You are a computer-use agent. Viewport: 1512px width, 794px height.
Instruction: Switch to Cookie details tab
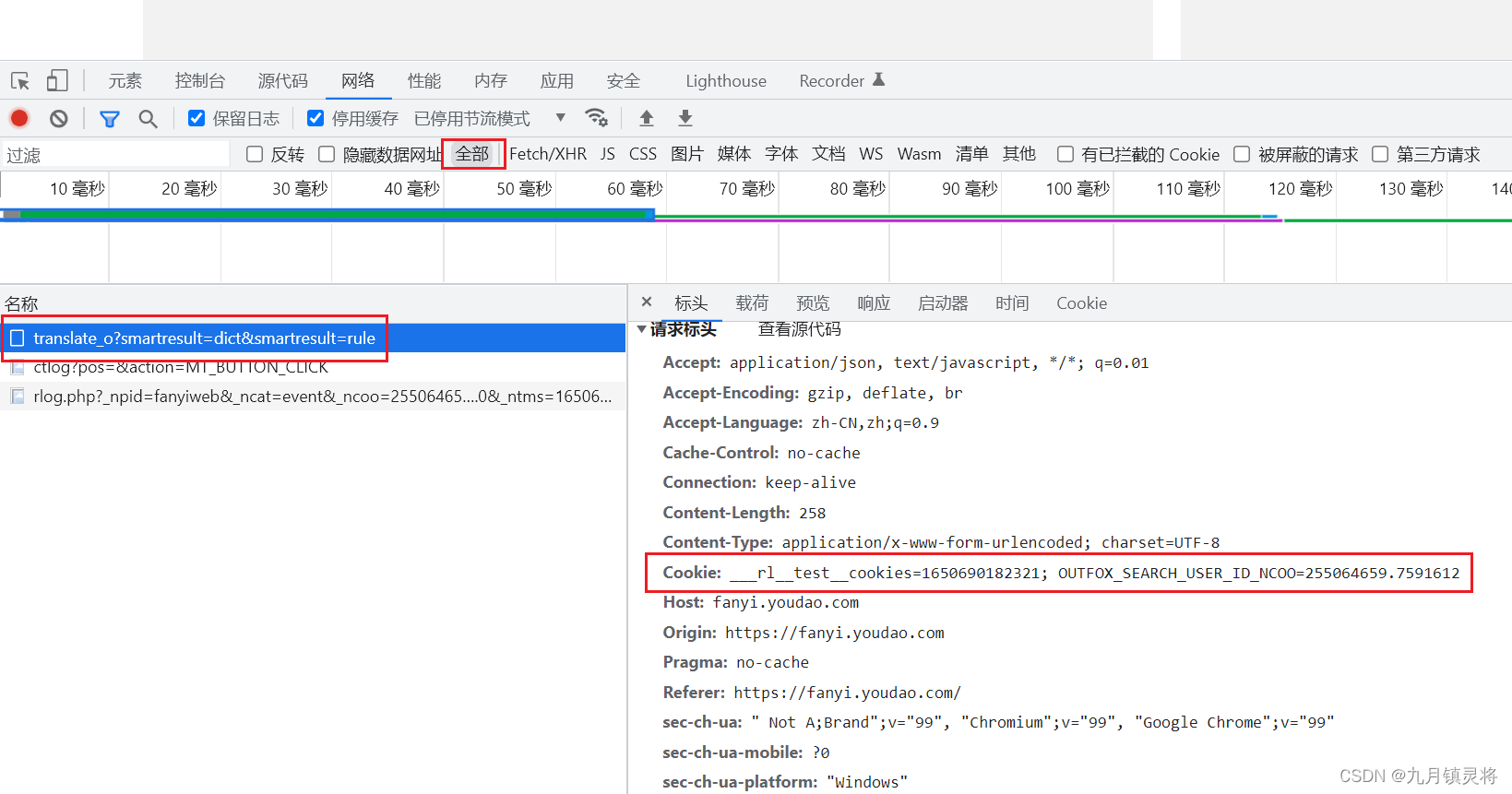tap(1081, 302)
